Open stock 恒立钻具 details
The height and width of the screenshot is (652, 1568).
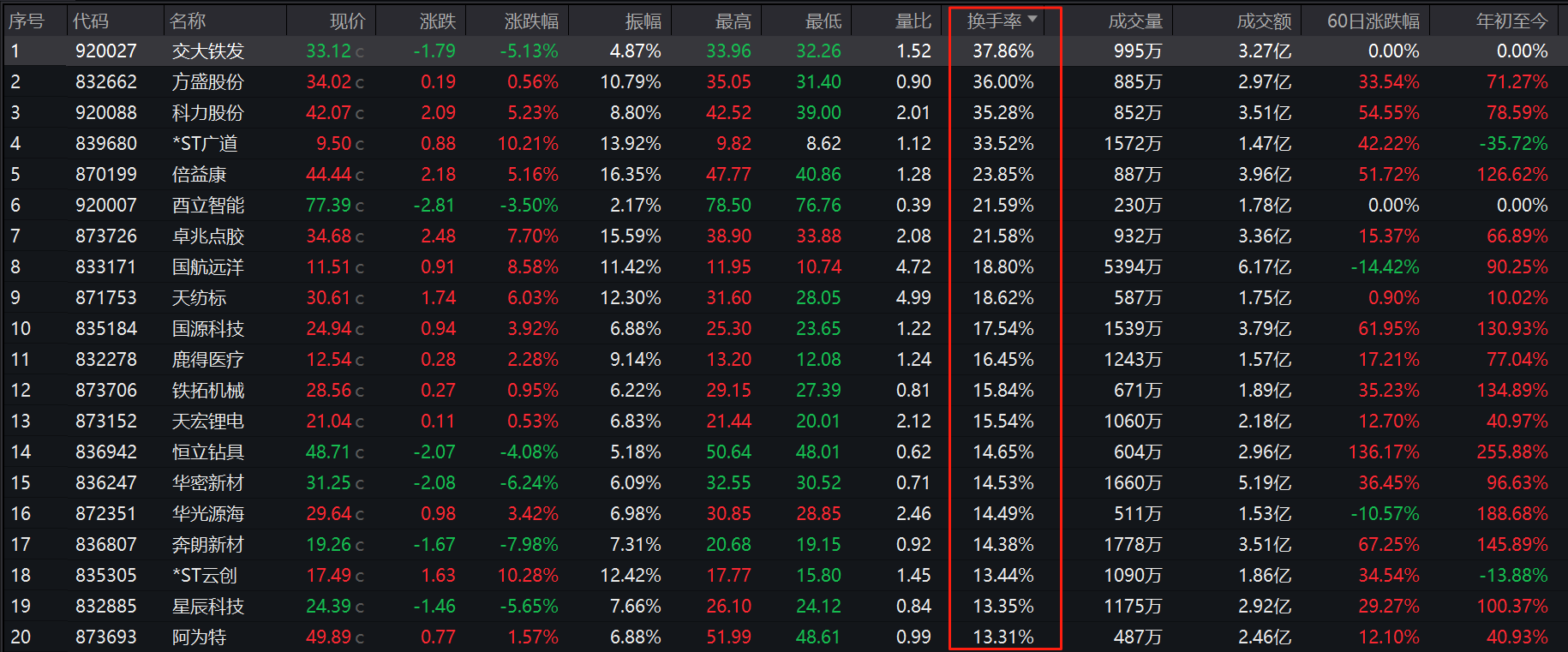click(208, 452)
